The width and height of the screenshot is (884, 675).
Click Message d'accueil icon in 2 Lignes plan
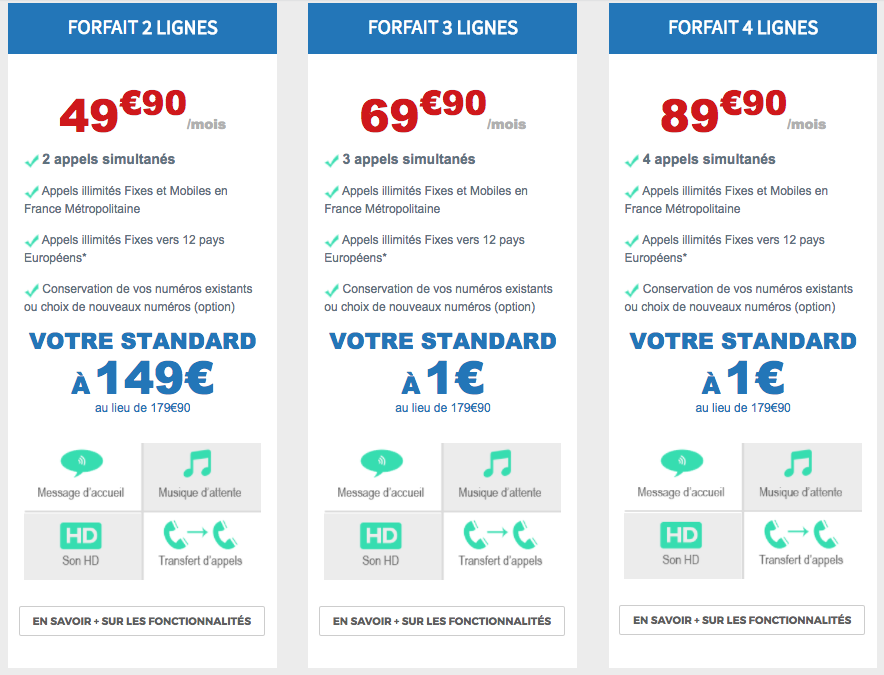click(82, 462)
